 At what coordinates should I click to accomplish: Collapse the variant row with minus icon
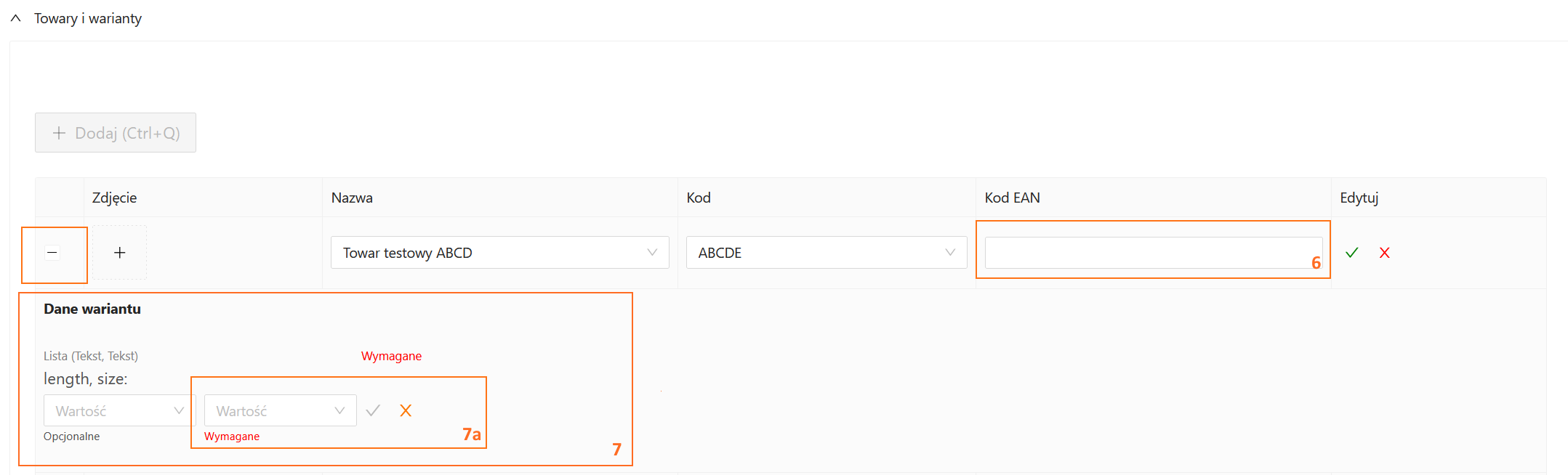pyautogui.click(x=52, y=253)
